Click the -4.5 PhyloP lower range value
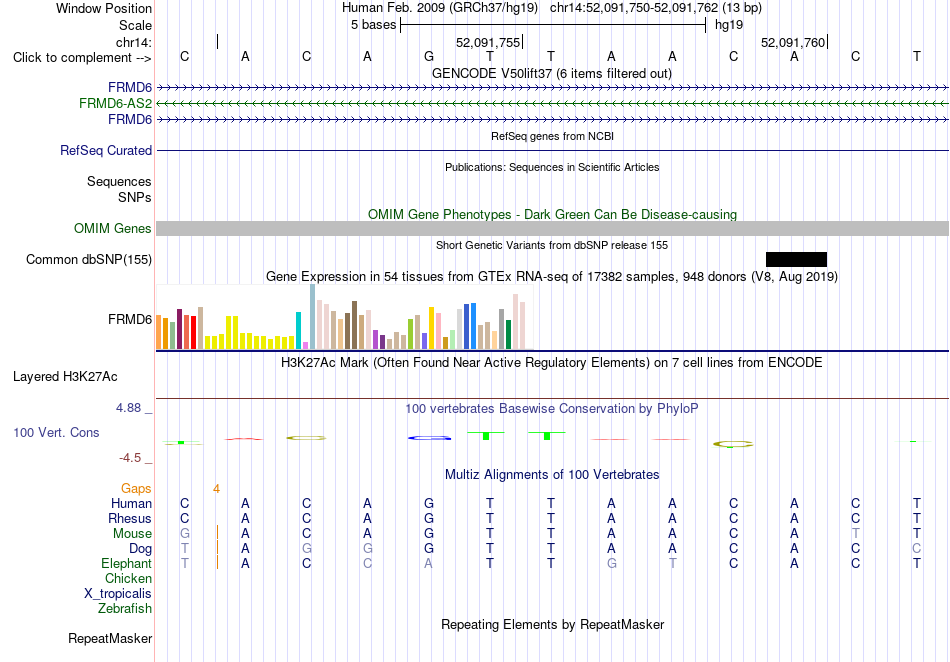This screenshot has height=662, width=950. tap(130, 458)
